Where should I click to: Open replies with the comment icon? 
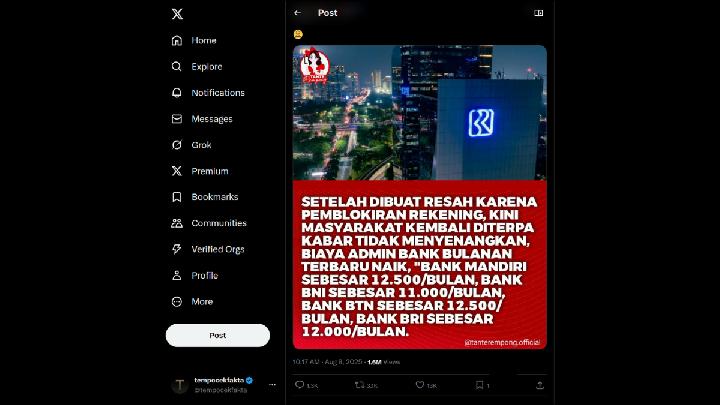point(299,385)
